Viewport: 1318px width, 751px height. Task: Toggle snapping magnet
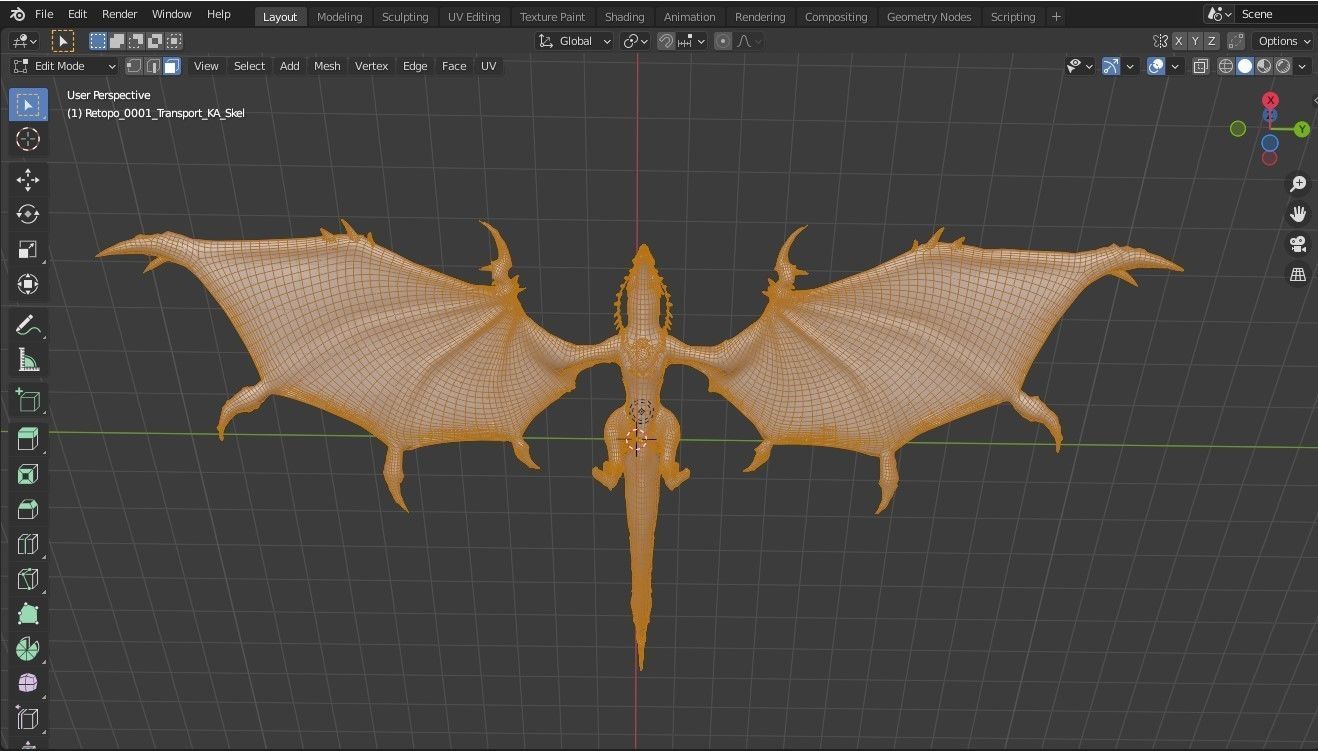pyautogui.click(x=665, y=41)
